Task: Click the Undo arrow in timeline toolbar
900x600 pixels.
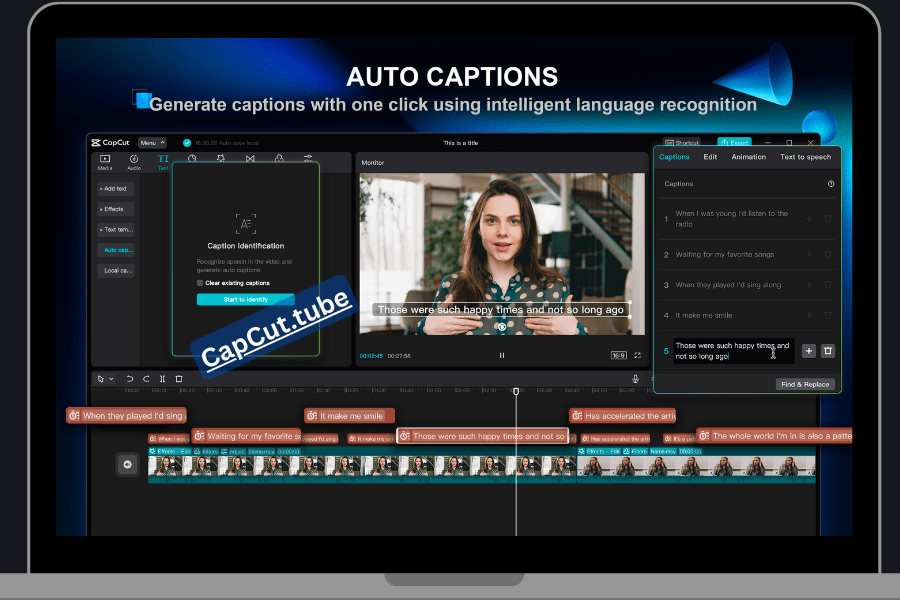Action: [130, 379]
